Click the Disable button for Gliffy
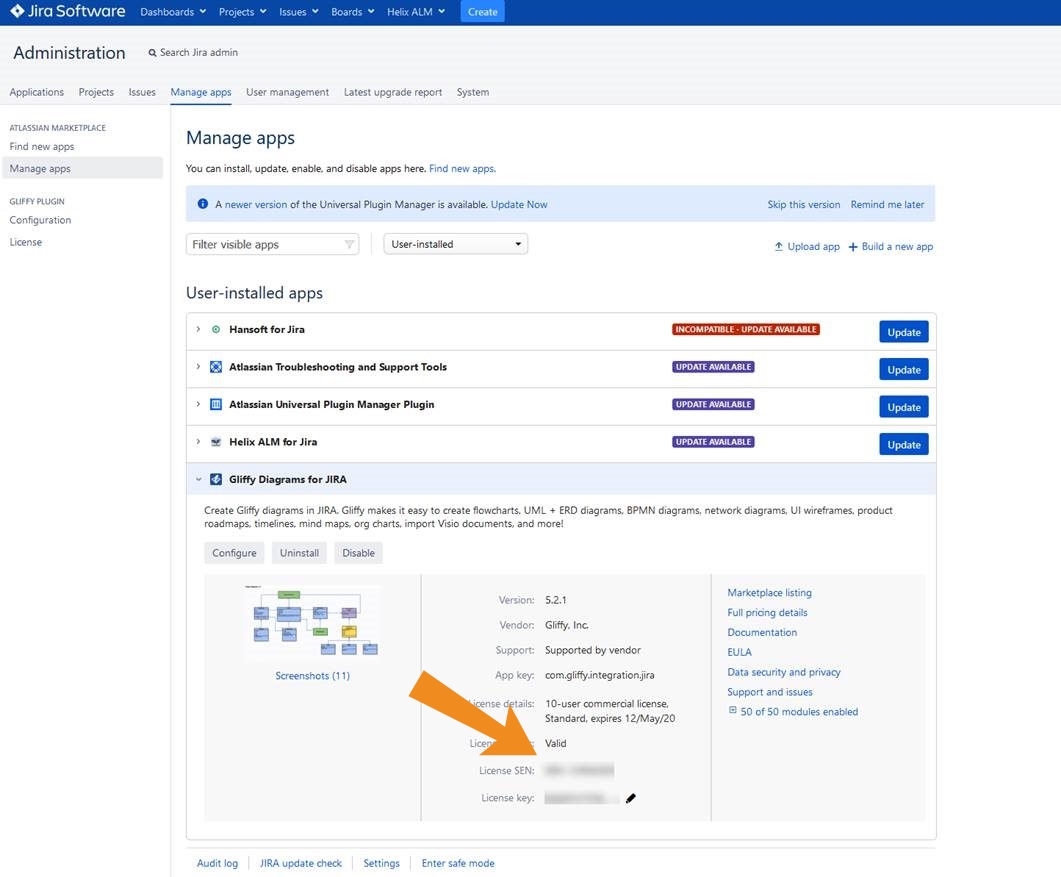 coord(358,553)
